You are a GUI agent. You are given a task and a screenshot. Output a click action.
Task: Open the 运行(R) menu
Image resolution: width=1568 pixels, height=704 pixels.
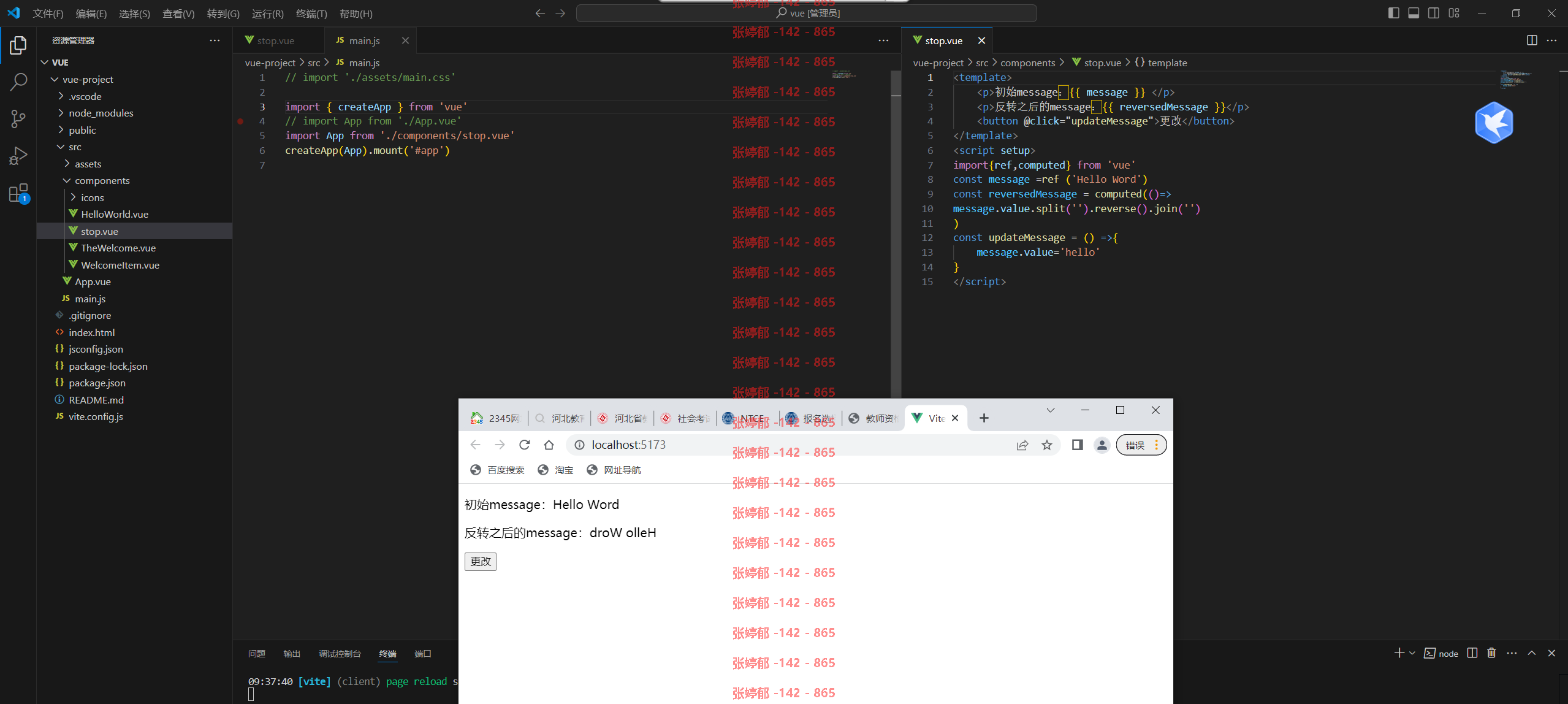268,13
